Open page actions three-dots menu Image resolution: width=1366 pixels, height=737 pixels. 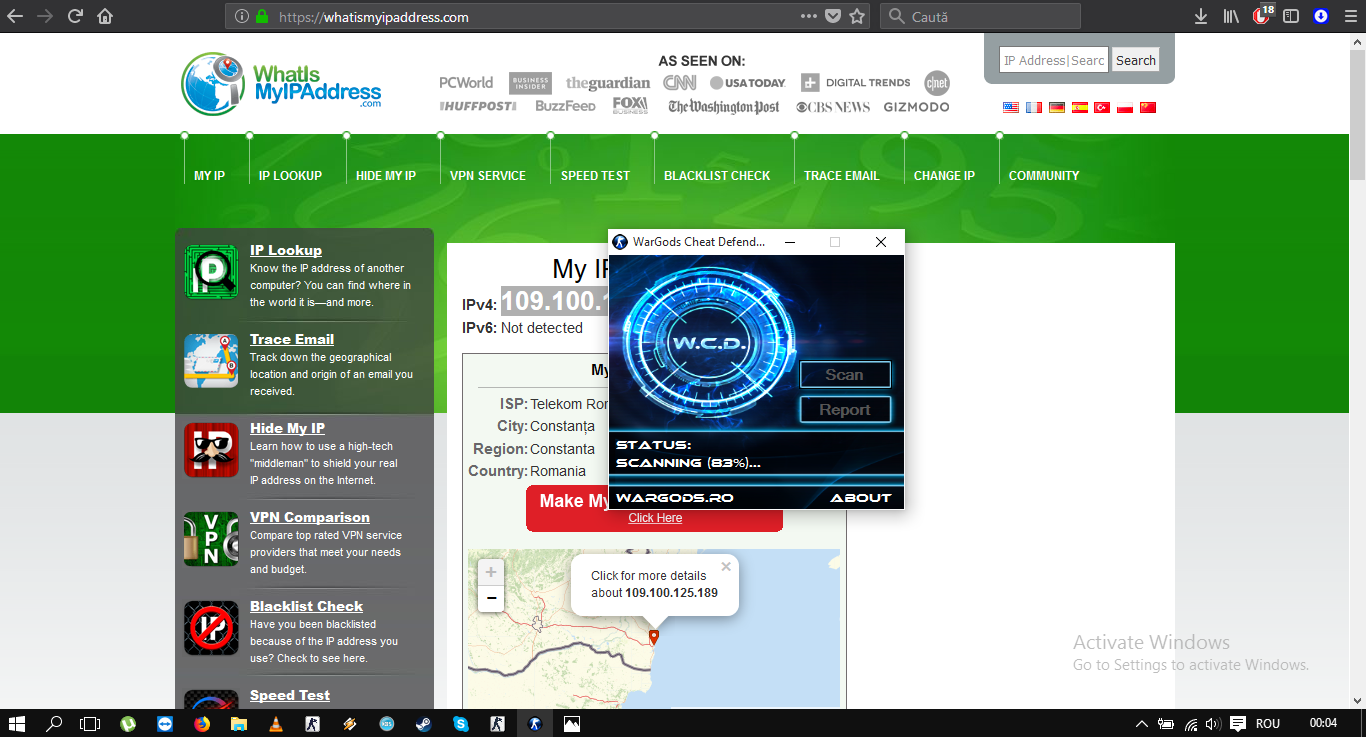[x=809, y=16]
